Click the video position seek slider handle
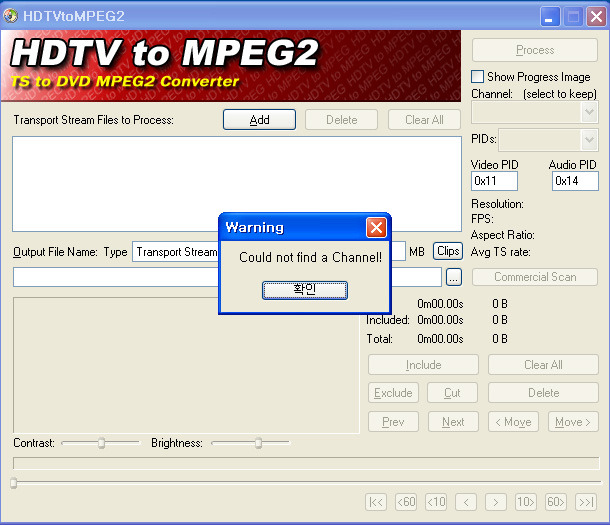The width and height of the screenshot is (610, 525). [14, 483]
